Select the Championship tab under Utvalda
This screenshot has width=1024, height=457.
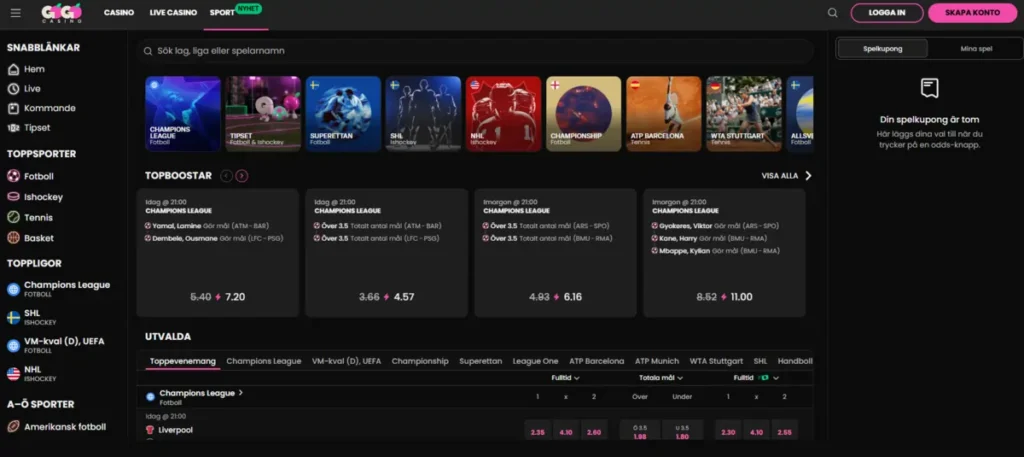[420, 361]
